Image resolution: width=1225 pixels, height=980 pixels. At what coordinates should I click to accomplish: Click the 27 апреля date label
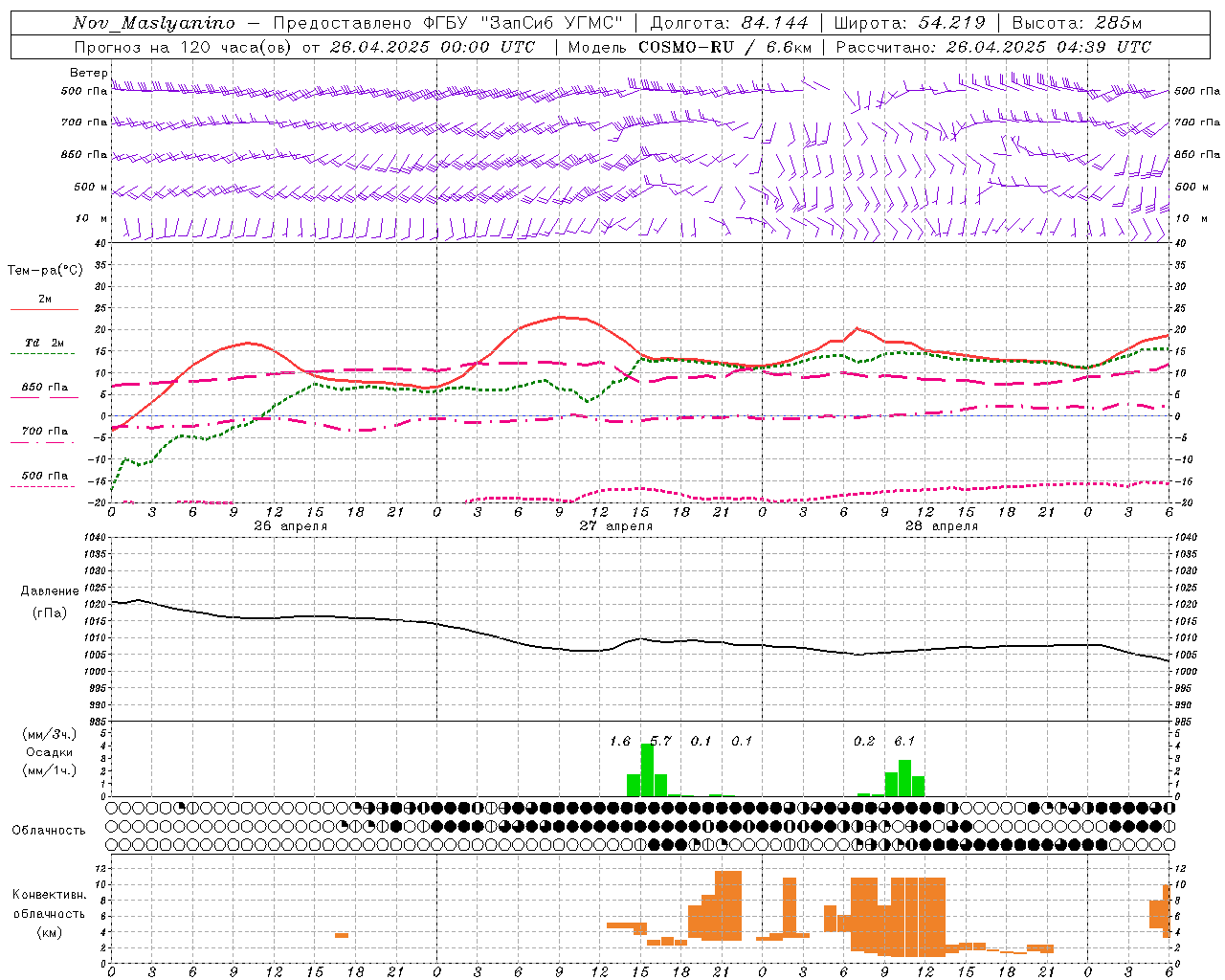click(x=616, y=526)
